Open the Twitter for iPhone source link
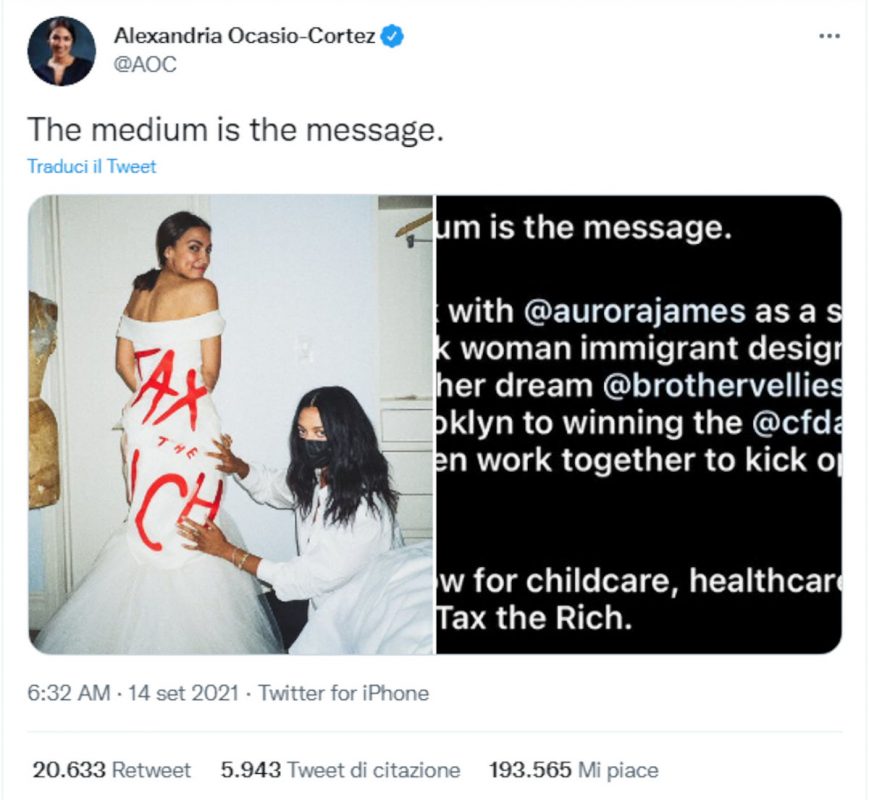The height and width of the screenshot is (800, 869). 344,693
